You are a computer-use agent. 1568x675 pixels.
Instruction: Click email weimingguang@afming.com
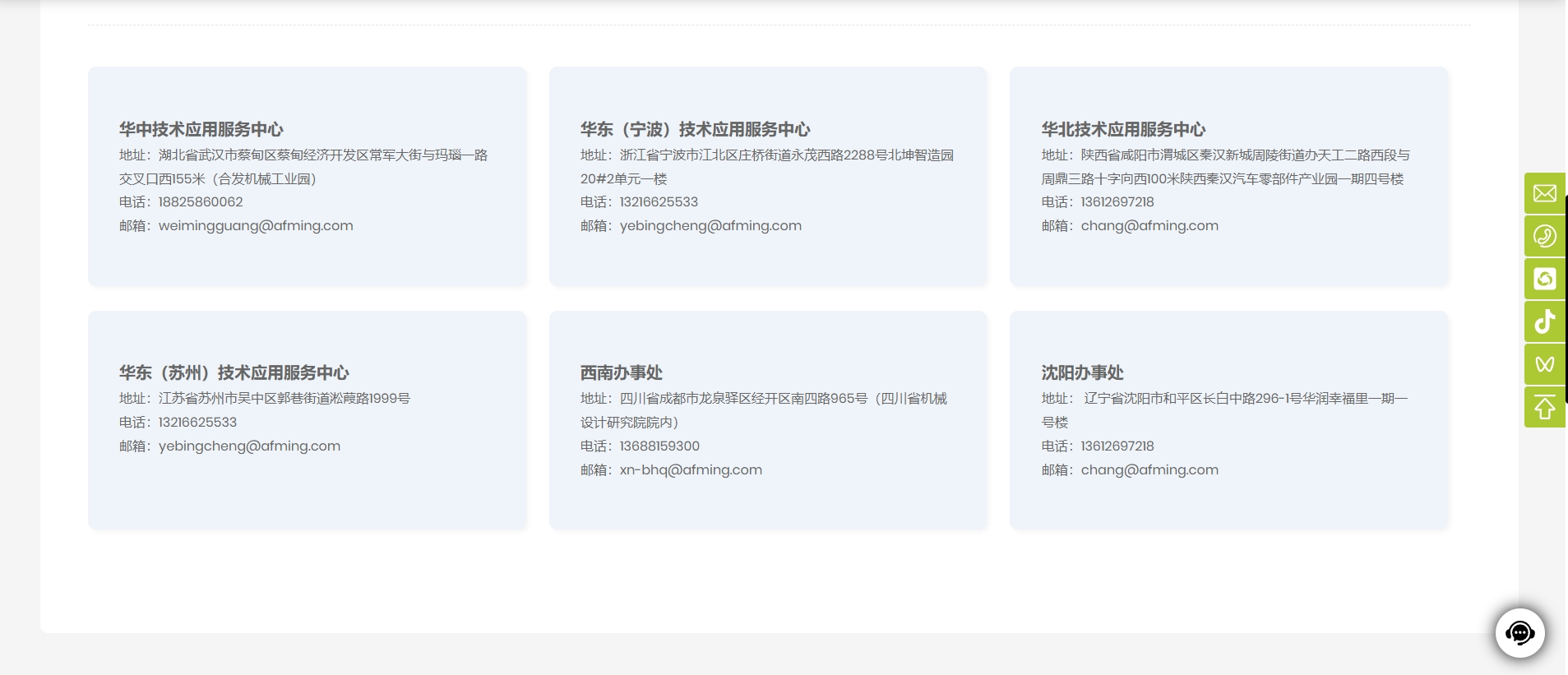pyautogui.click(x=255, y=225)
